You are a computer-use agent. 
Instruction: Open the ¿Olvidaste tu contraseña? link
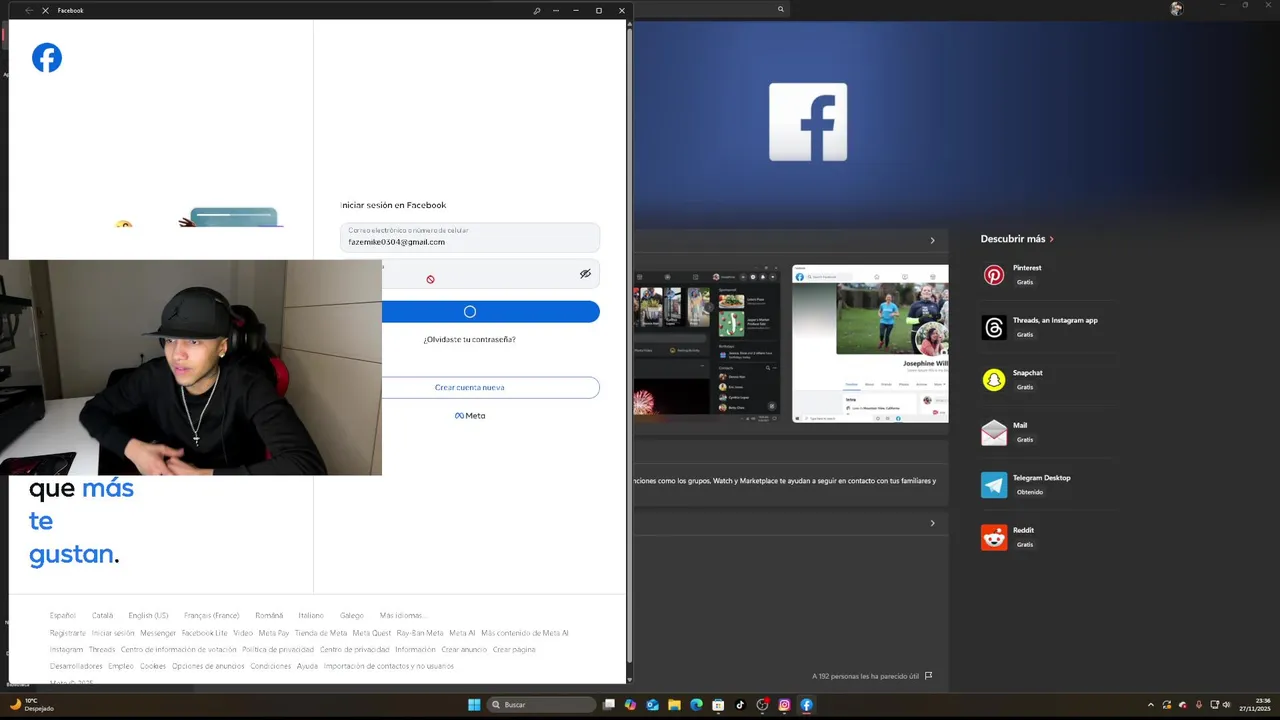pyautogui.click(x=469, y=340)
